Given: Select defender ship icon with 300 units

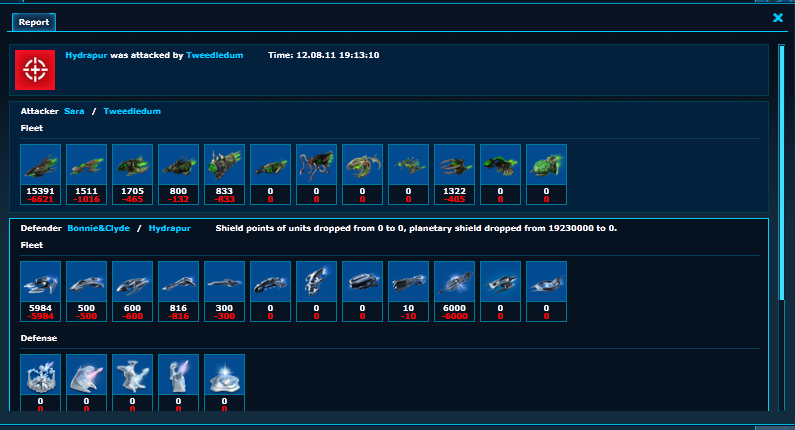Looking at the screenshot, I should 225,282.
